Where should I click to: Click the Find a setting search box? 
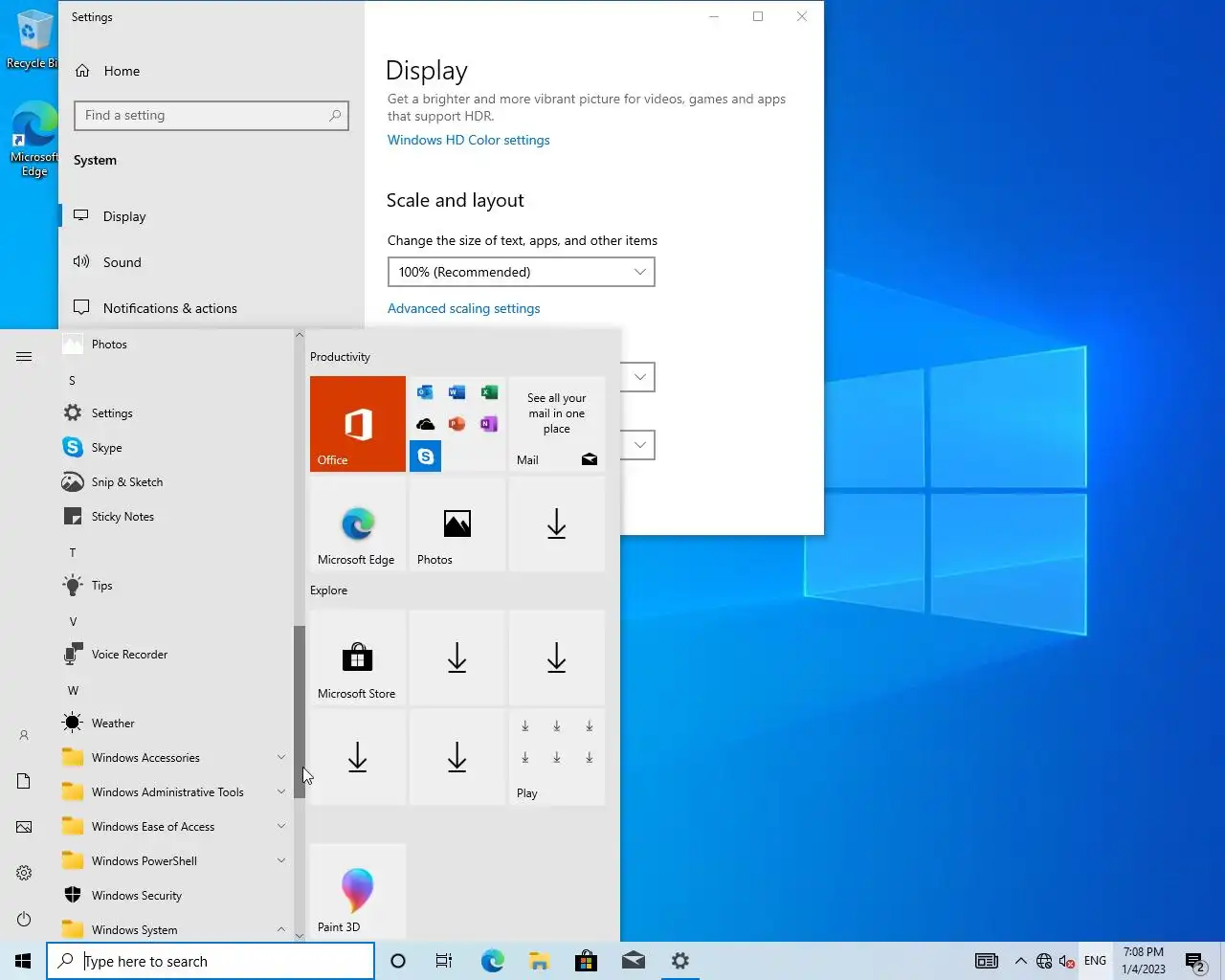[x=212, y=116]
